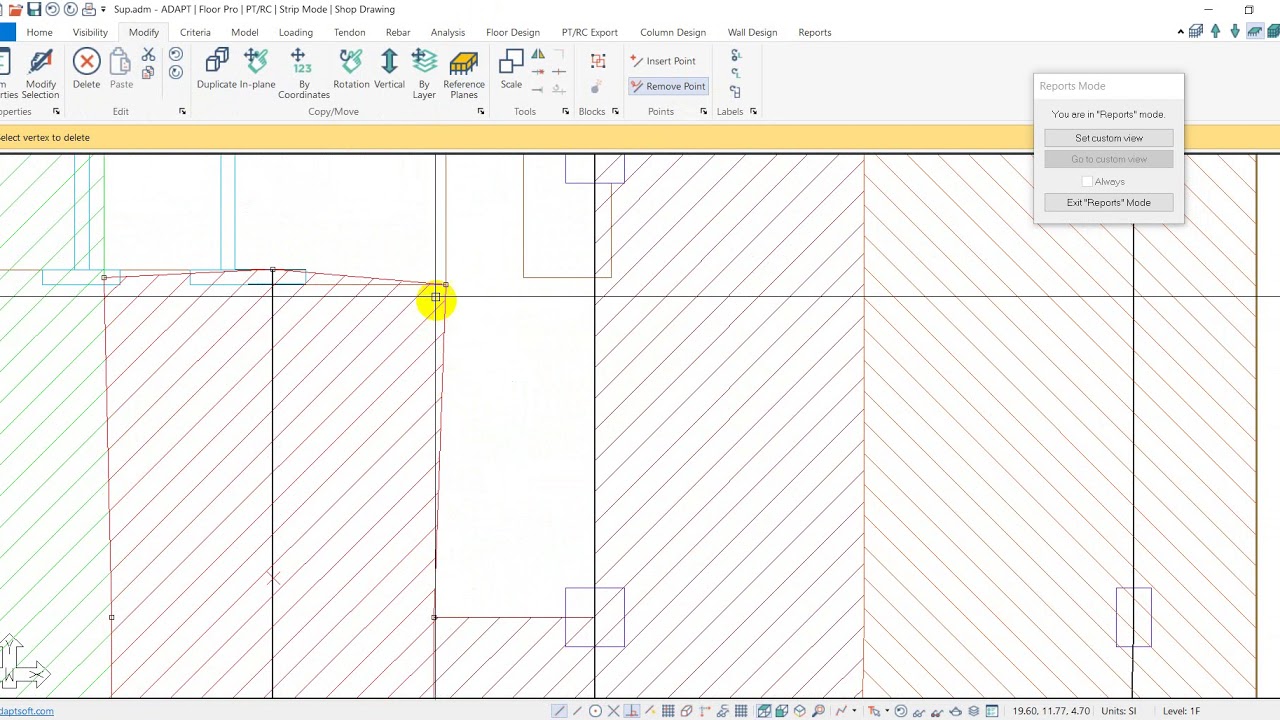The height and width of the screenshot is (720, 1280).
Task: Click the Print icon in quick access toolbar
Action: point(88,9)
